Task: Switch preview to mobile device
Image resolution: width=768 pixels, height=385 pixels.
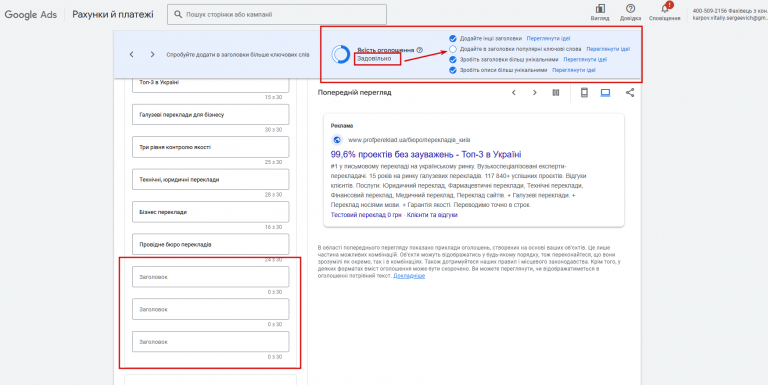Action: pos(584,93)
